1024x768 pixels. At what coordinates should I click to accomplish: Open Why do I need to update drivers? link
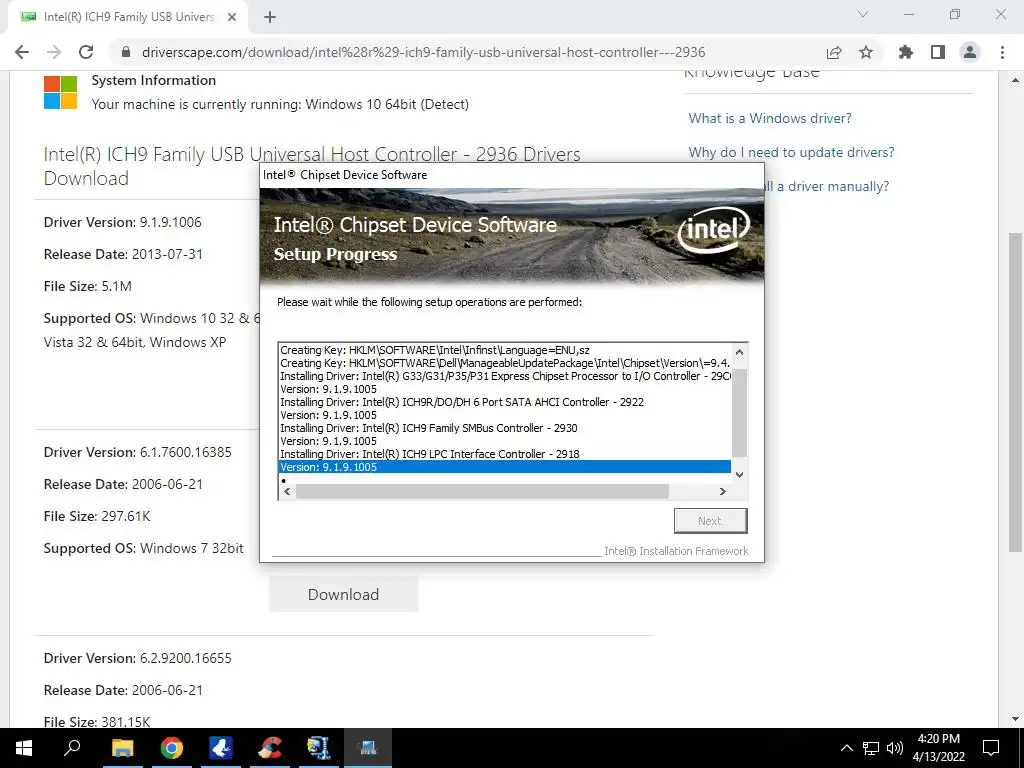pos(792,152)
